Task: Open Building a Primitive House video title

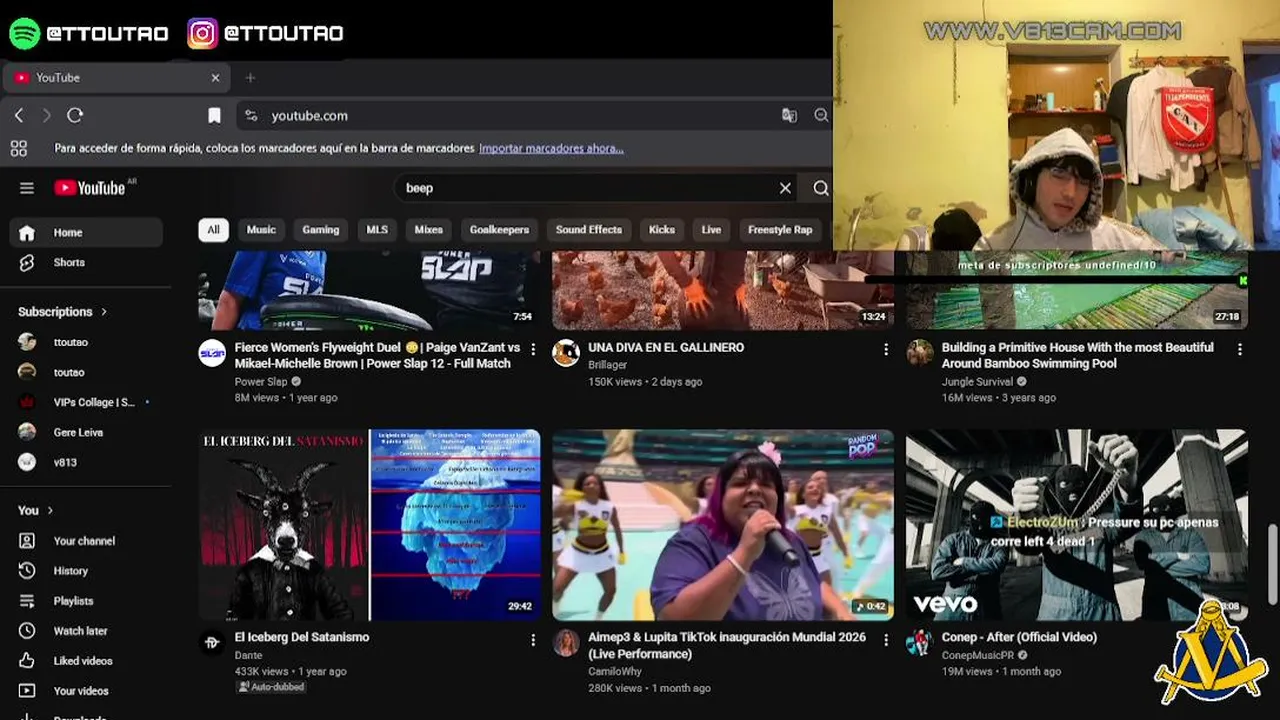Action: click(x=1078, y=355)
